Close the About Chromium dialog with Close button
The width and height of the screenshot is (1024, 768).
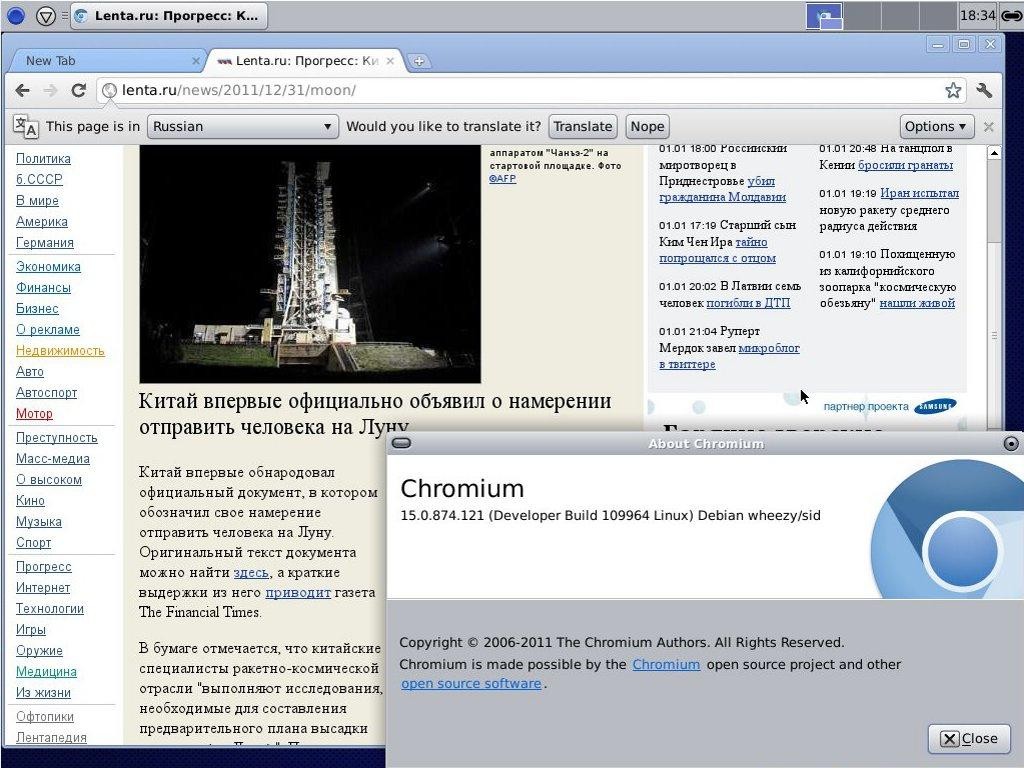pyautogui.click(x=969, y=739)
